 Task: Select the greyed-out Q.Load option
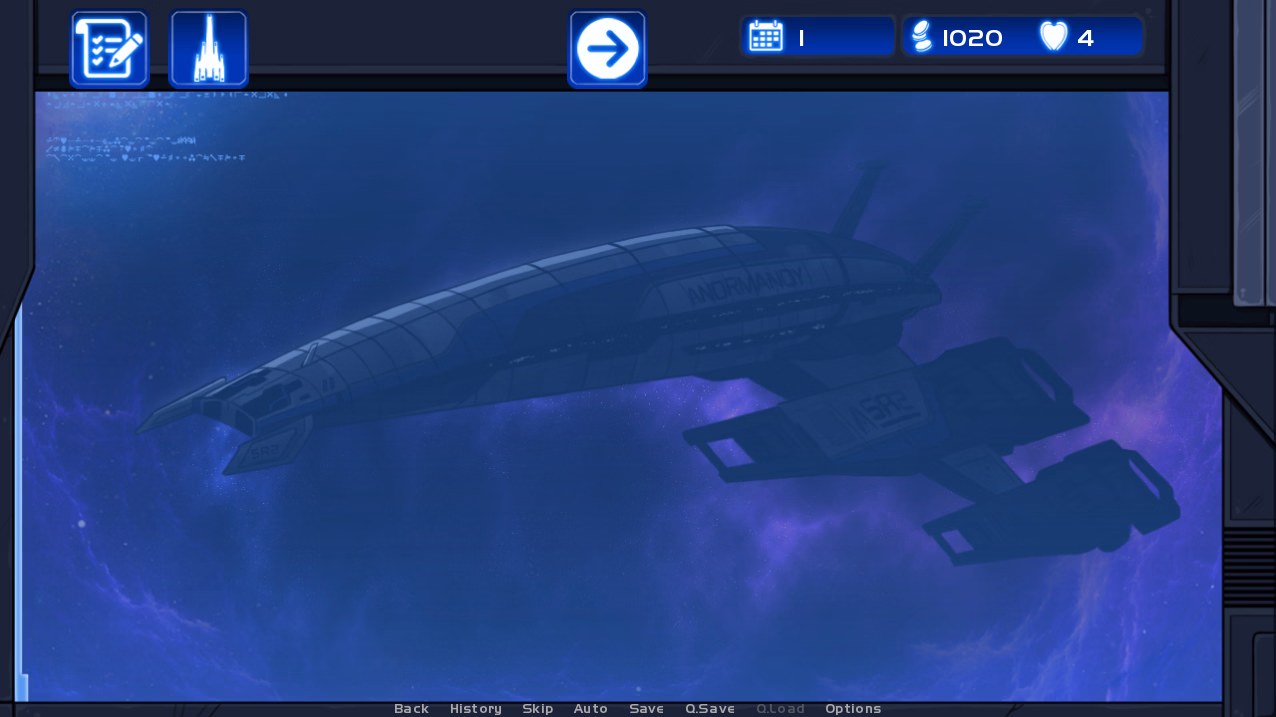coord(780,708)
